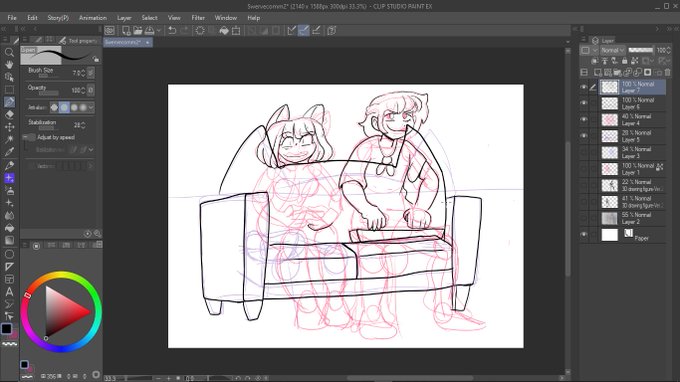Click Brush Size stepper arrows

(x=83, y=73)
